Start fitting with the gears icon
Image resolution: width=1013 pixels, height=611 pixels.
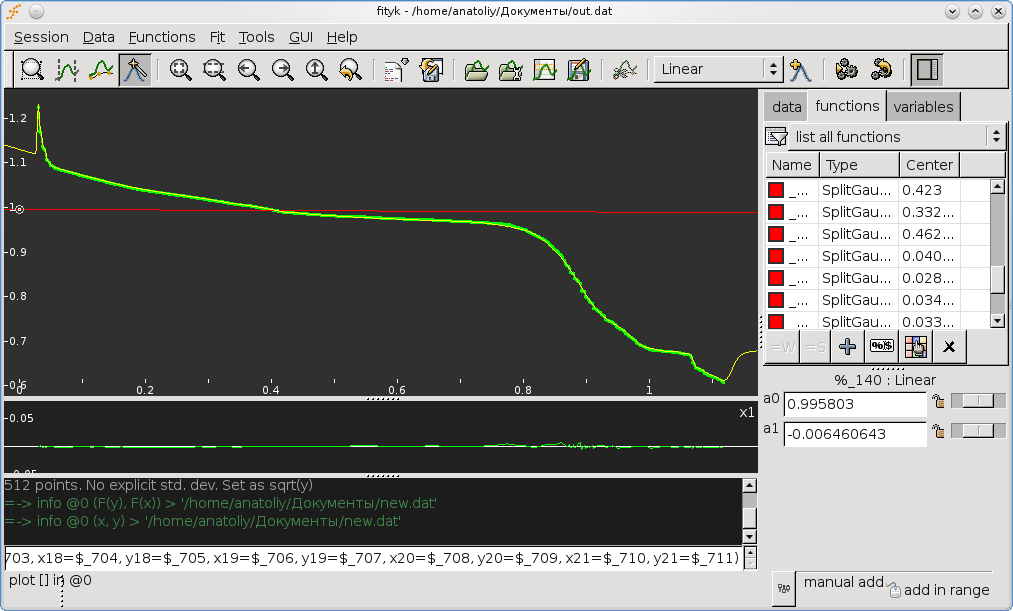pos(846,69)
